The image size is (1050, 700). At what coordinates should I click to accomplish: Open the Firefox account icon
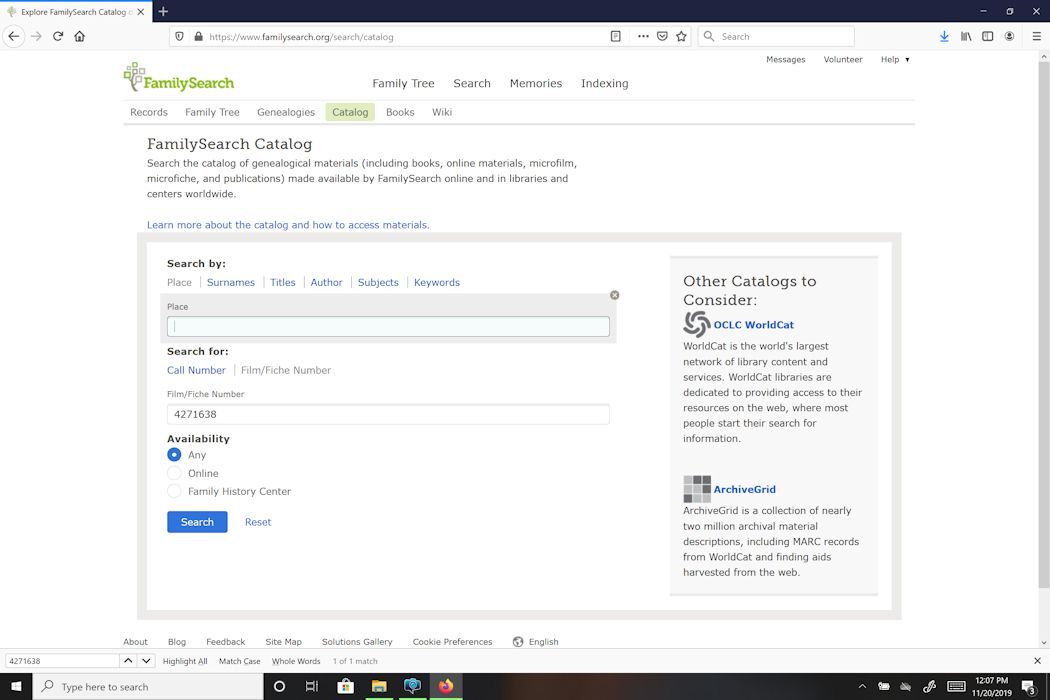1009,36
